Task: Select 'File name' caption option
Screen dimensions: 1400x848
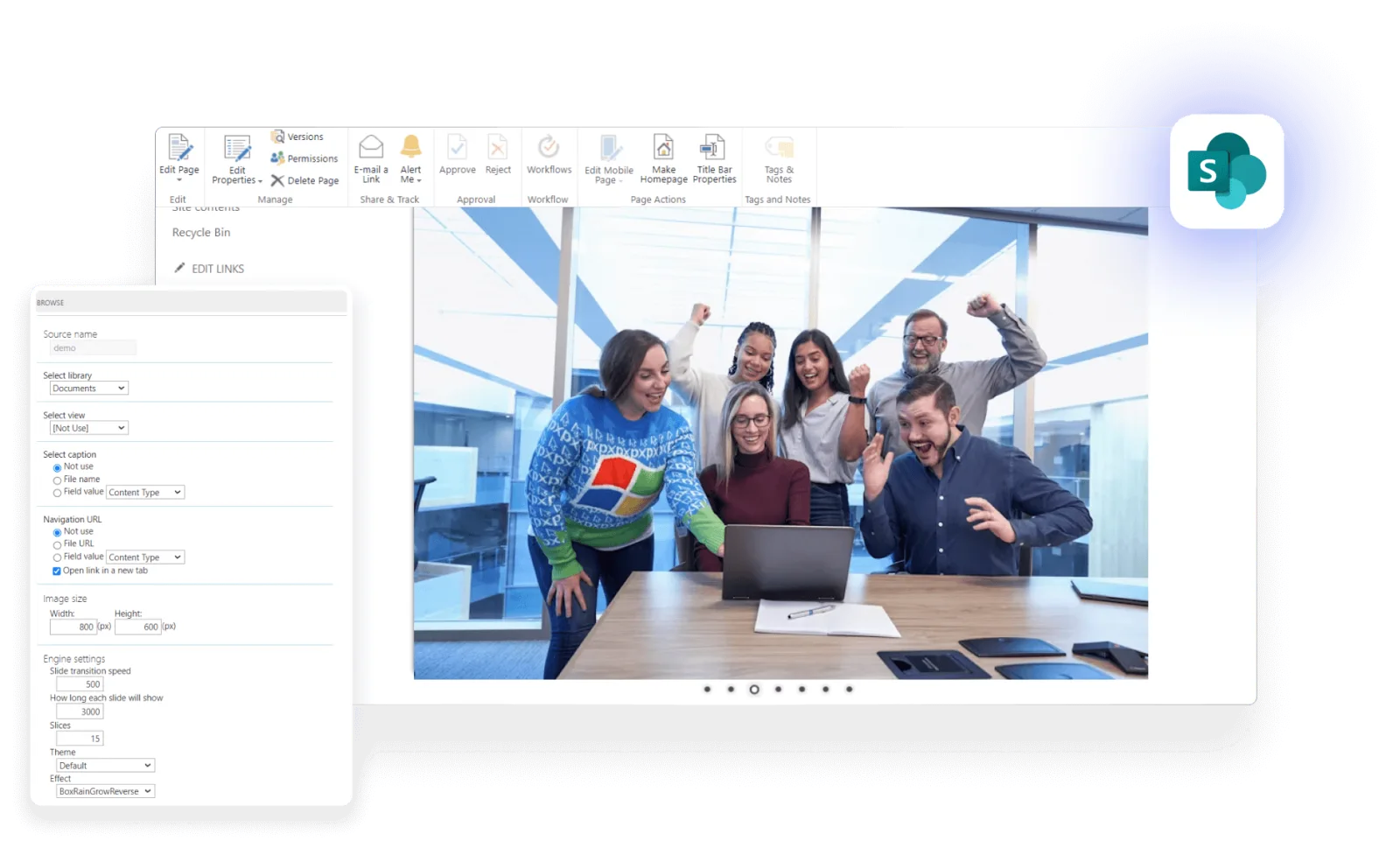Action: pyautogui.click(x=57, y=480)
